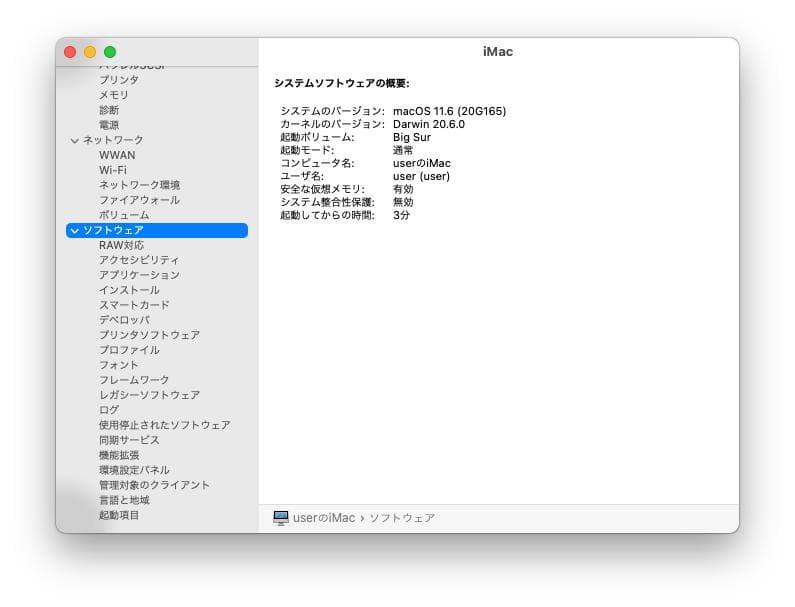Open プロファイル in the sidebar
Image resolution: width=795 pixels, height=607 pixels.
point(129,350)
